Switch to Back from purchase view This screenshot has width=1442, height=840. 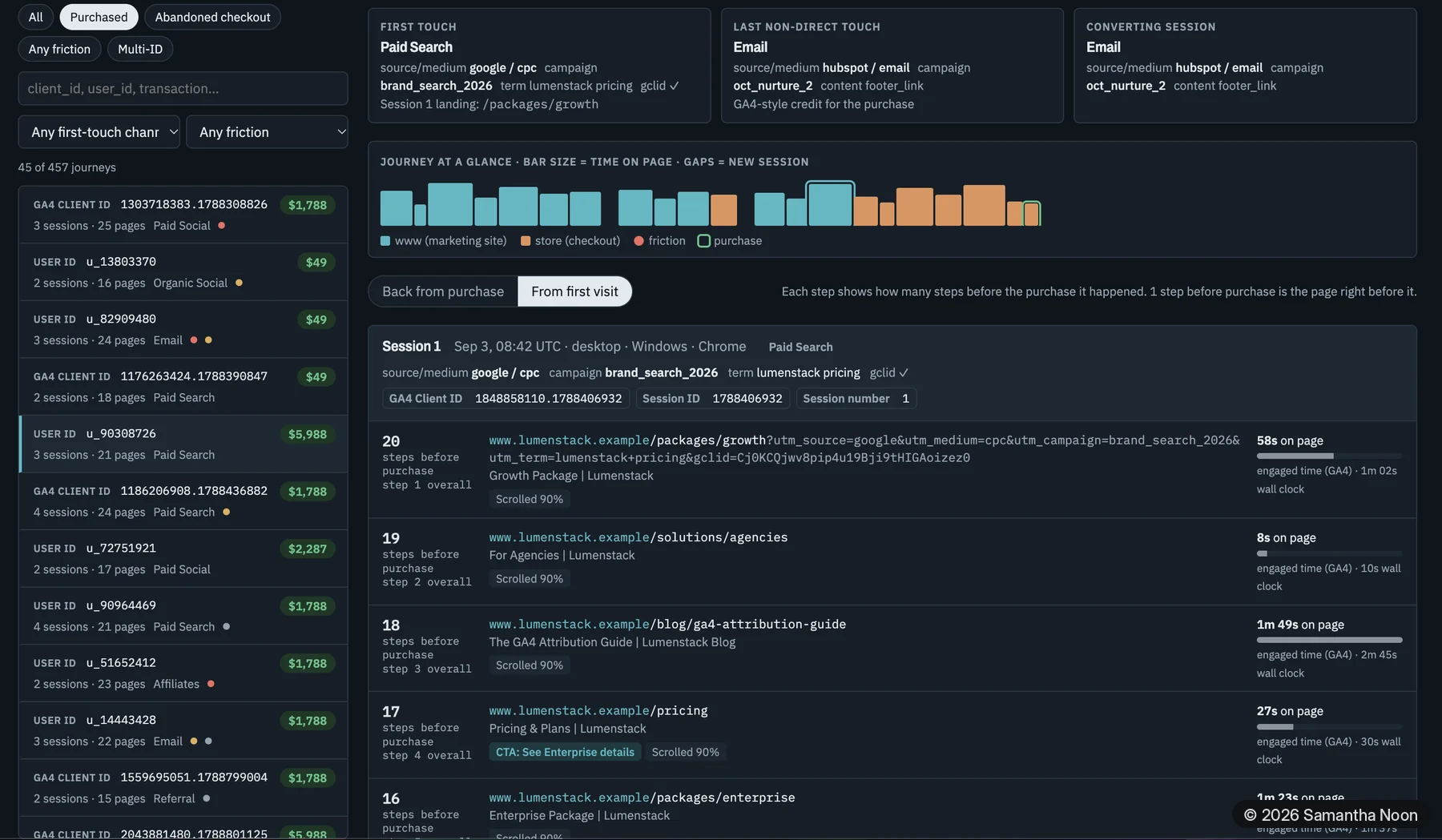tap(443, 291)
